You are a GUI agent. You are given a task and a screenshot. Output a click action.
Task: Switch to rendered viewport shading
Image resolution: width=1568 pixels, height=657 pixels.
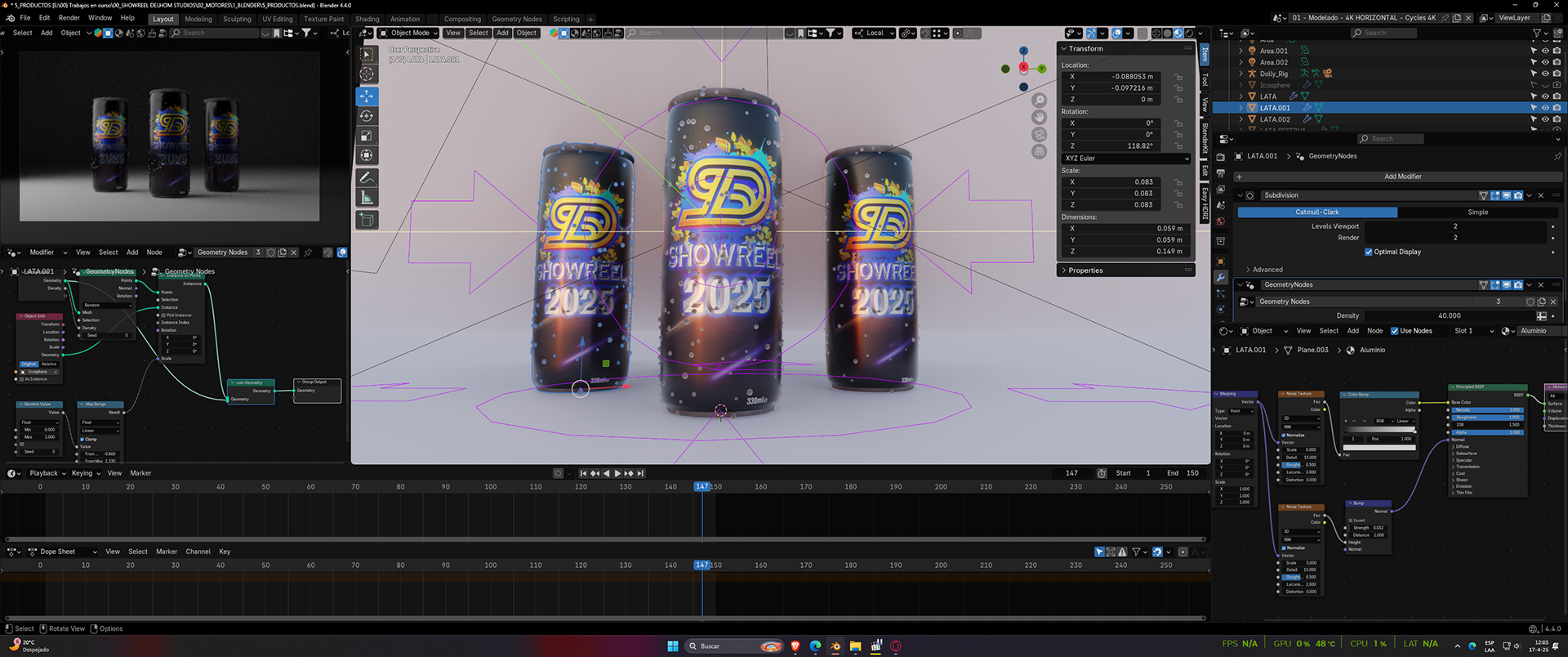(x=1189, y=34)
